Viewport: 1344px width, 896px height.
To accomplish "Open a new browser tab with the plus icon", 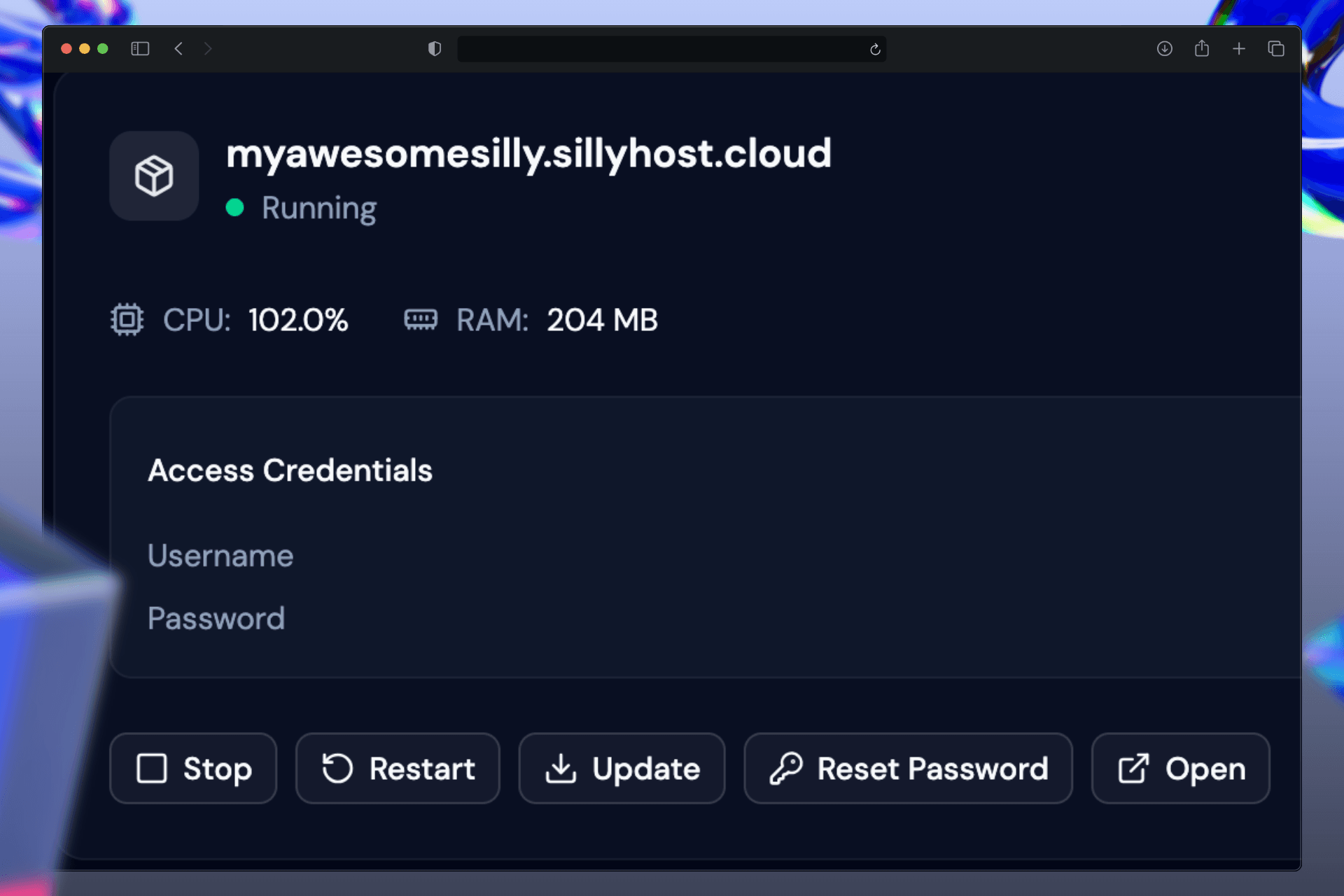I will coord(1239,48).
